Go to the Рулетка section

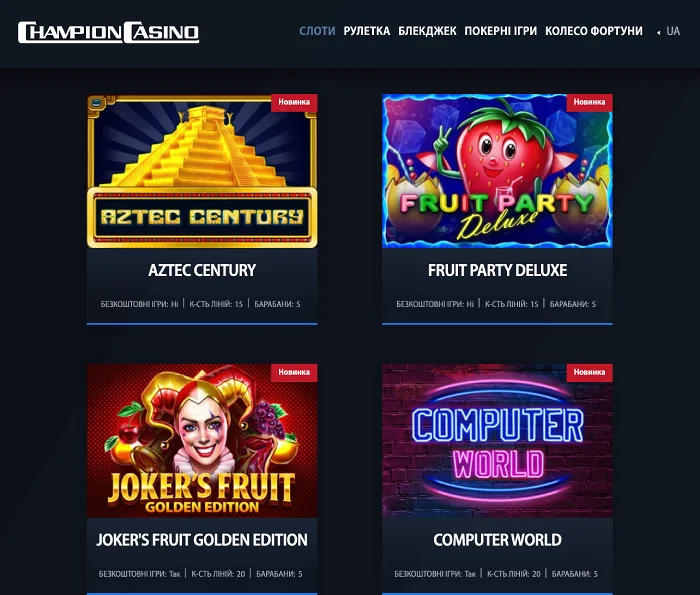coord(367,31)
